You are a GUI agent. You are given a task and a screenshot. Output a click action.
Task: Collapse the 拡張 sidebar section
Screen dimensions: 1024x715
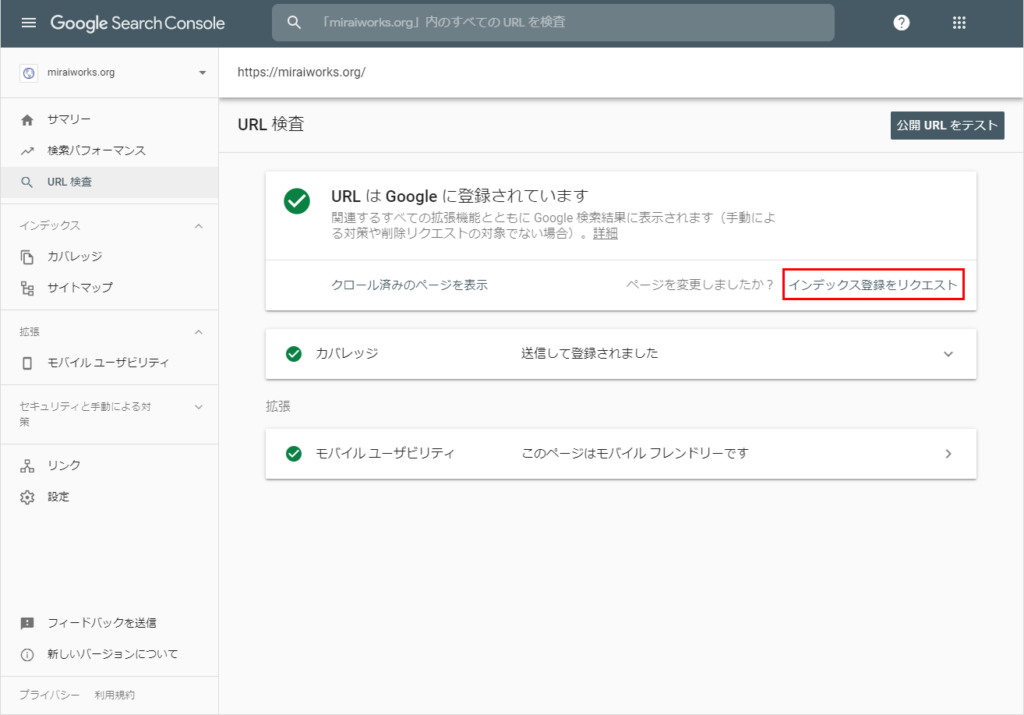click(199, 332)
